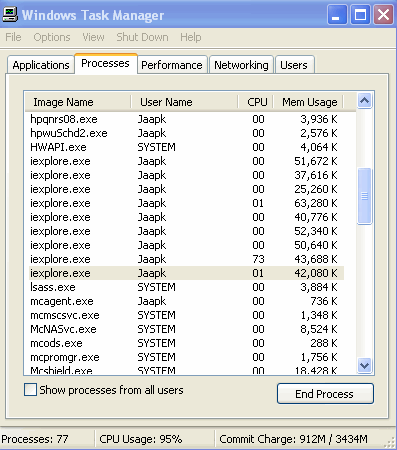
Task: Close the Windows Task Manager window
Action: click(383, 15)
